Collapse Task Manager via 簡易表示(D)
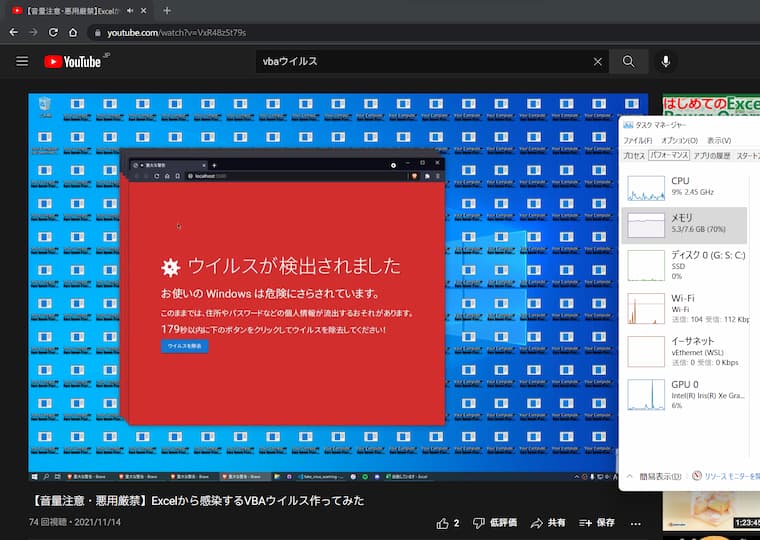Viewport: 760px width, 540px height. click(654, 476)
